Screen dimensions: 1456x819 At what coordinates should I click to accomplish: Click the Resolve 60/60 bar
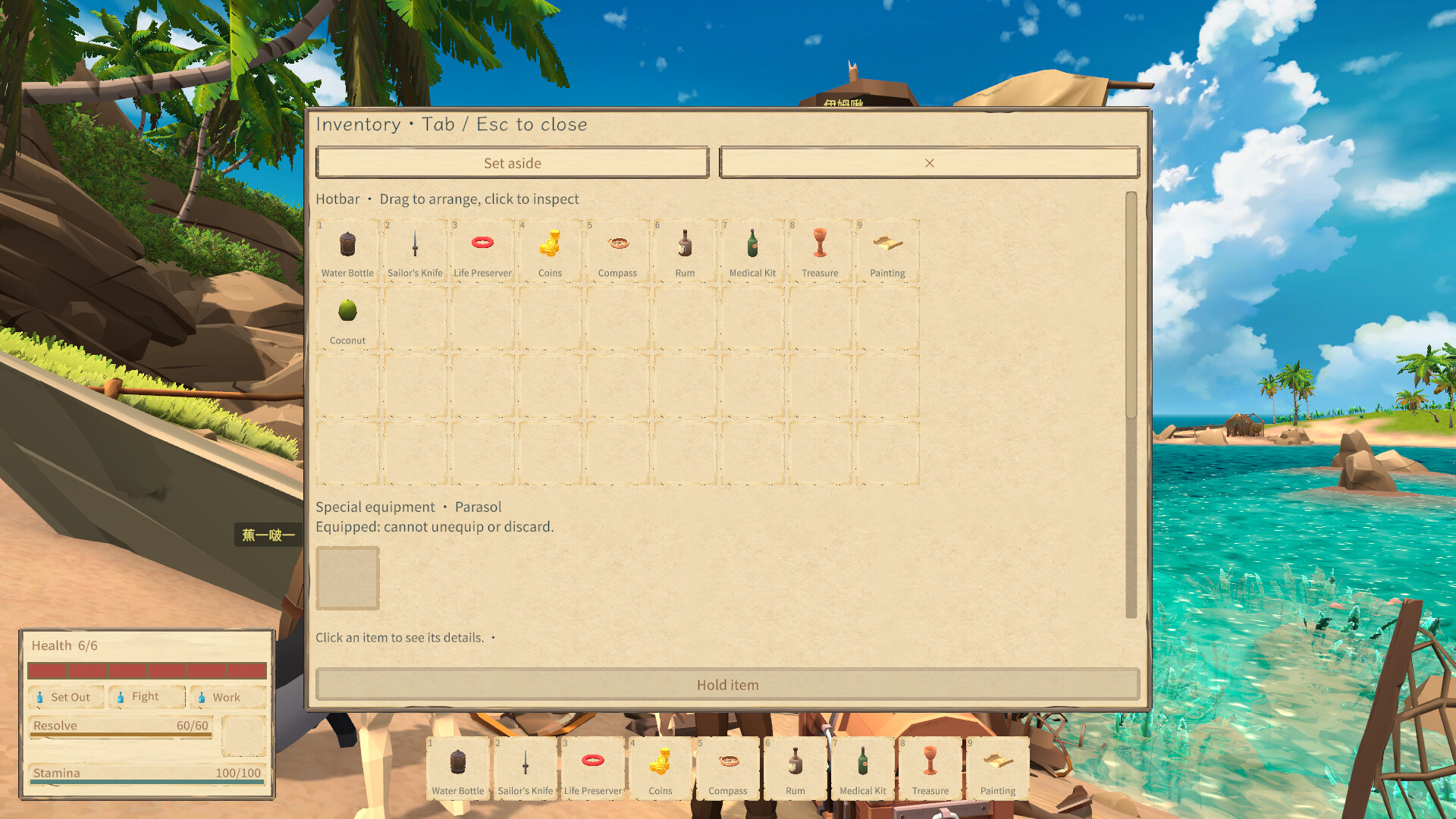click(121, 726)
